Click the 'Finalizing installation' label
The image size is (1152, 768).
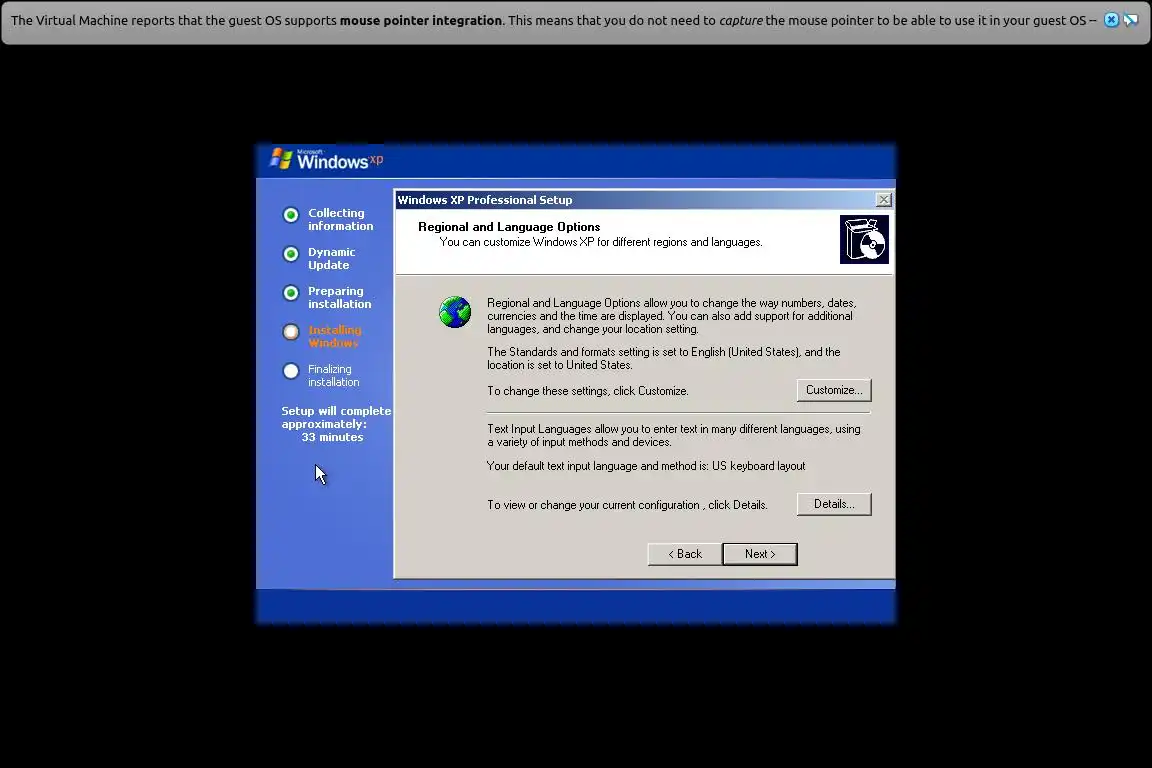click(x=334, y=376)
